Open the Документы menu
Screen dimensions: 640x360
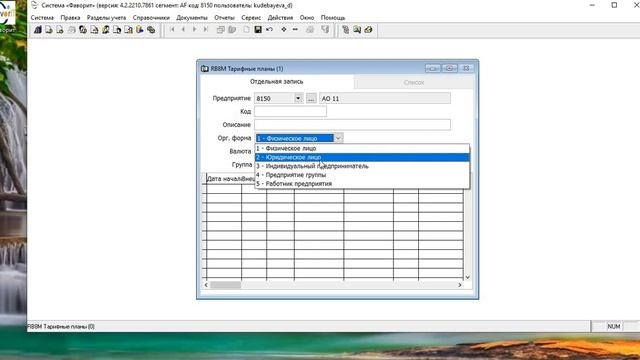[192, 18]
